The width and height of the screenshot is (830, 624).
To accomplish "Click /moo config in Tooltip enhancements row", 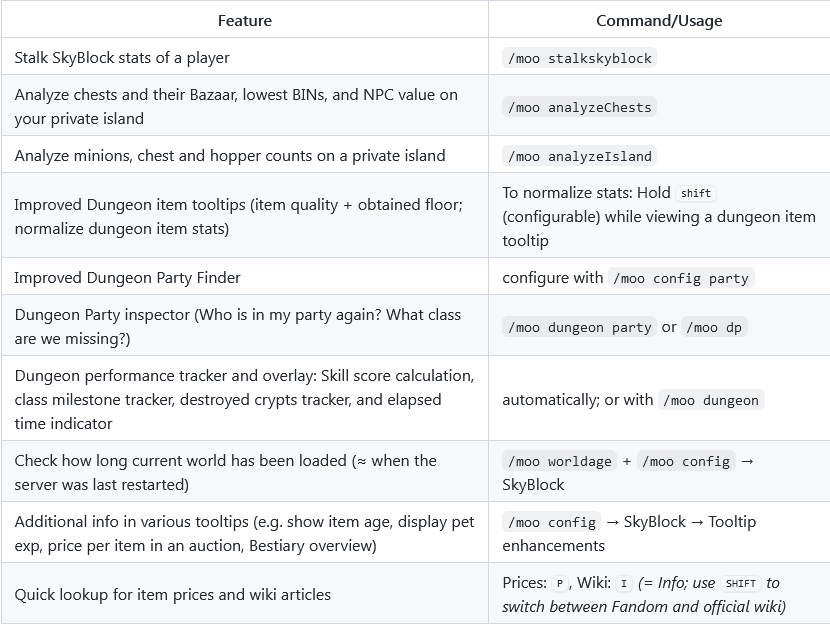I will coord(552,522).
